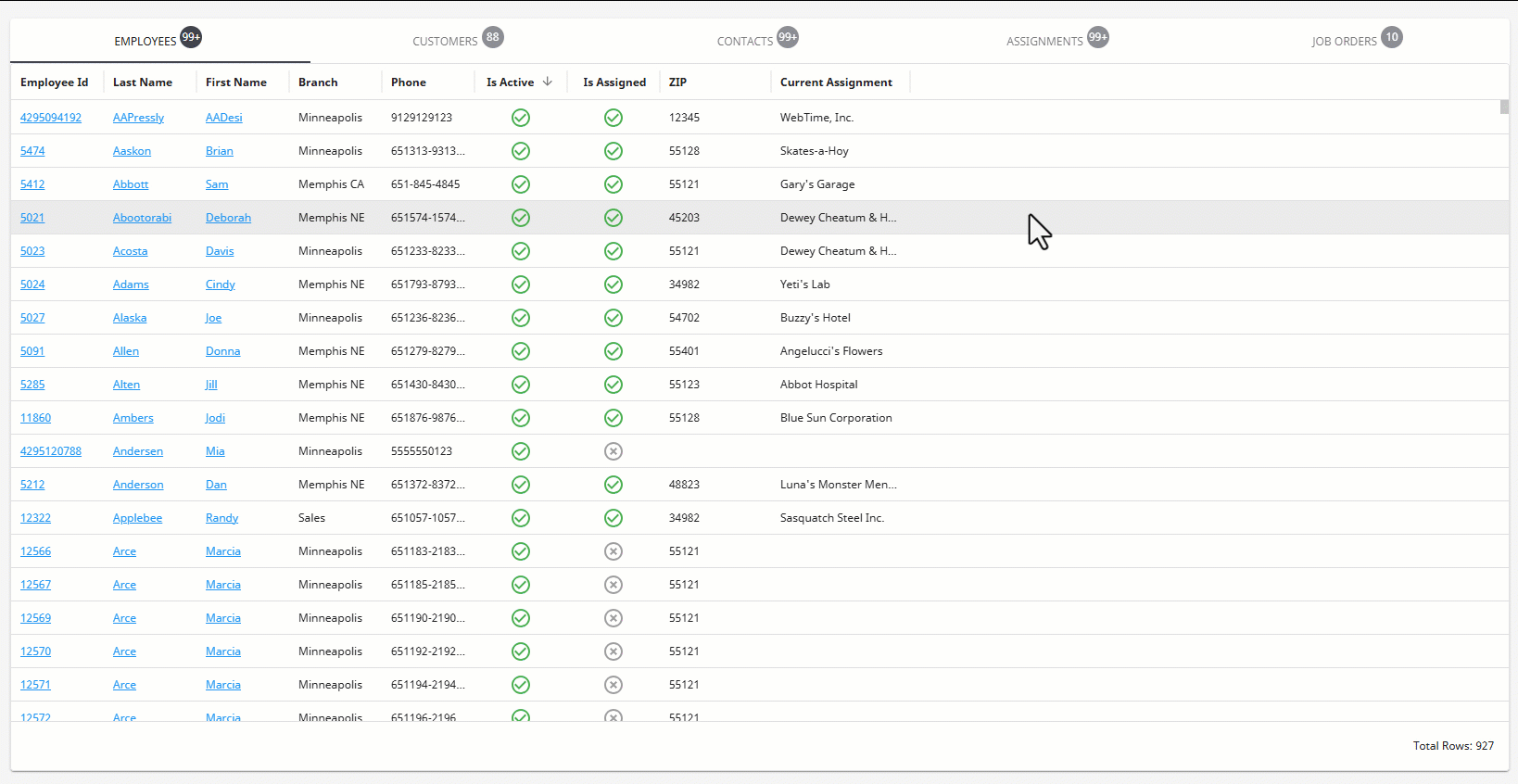The height and width of the screenshot is (784, 1518).
Task: Click the Customers tab 88 count badge
Action: pos(493,37)
